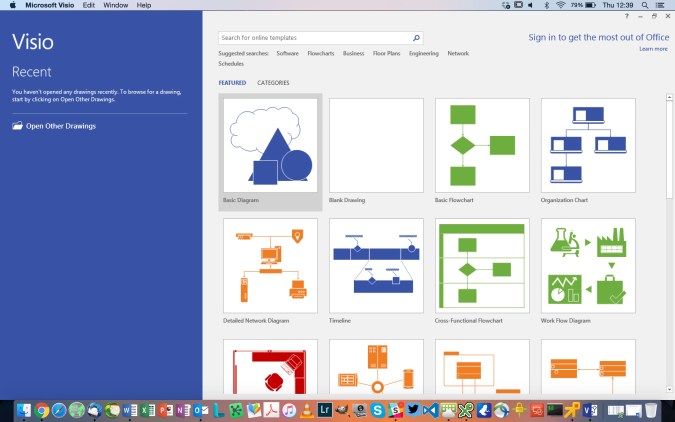Click the search magnifier icon in template search
Image resolution: width=675 pixels, height=422 pixels.
[x=416, y=38]
